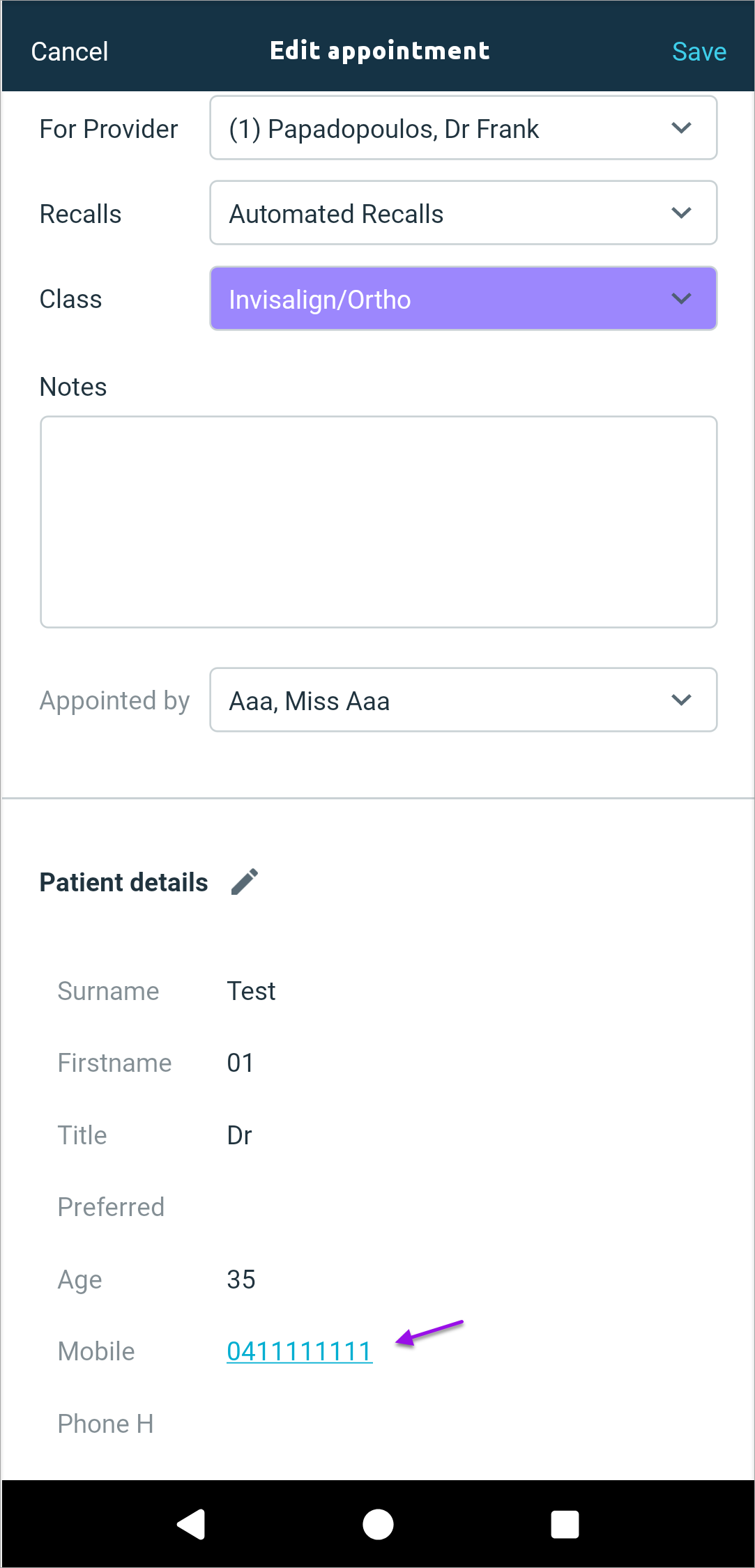The width and height of the screenshot is (755, 1568).
Task: Tap the Age value 35
Action: pos(241,1279)
